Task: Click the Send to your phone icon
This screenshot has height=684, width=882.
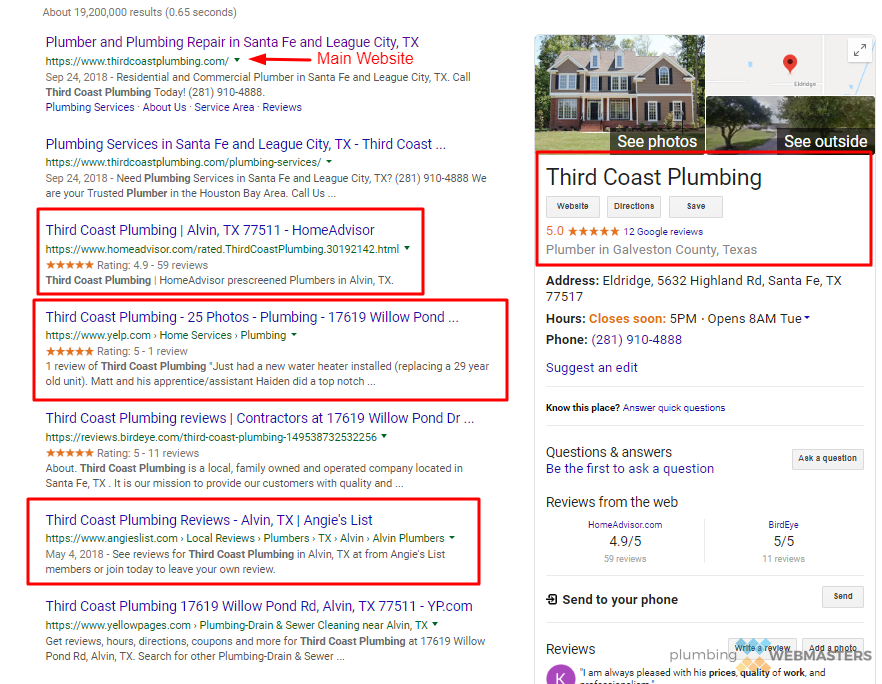Action: coord(552,600)
